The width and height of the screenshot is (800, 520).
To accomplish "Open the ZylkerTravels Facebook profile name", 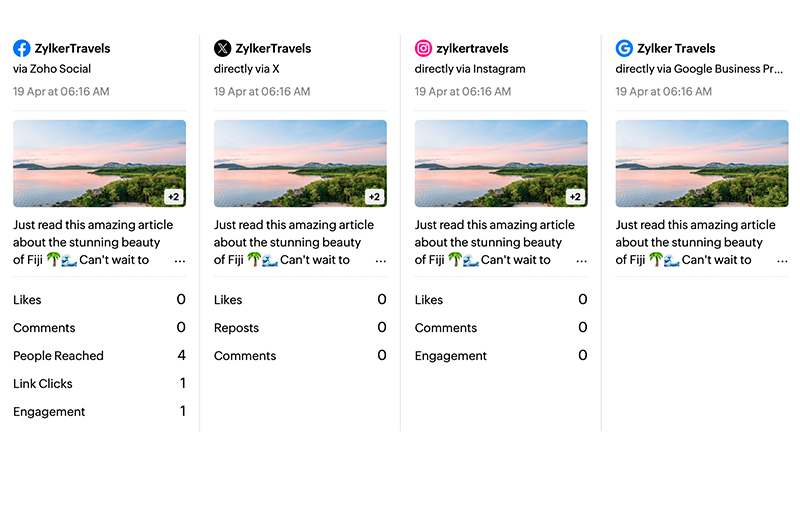I will point(72,48).
